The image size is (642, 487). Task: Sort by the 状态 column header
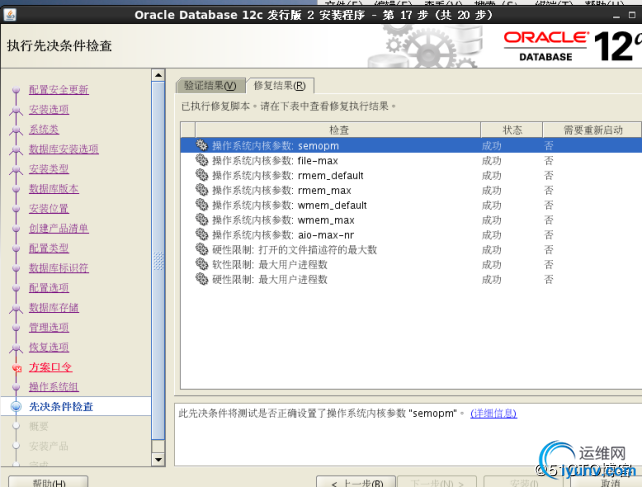coord(512,130)
